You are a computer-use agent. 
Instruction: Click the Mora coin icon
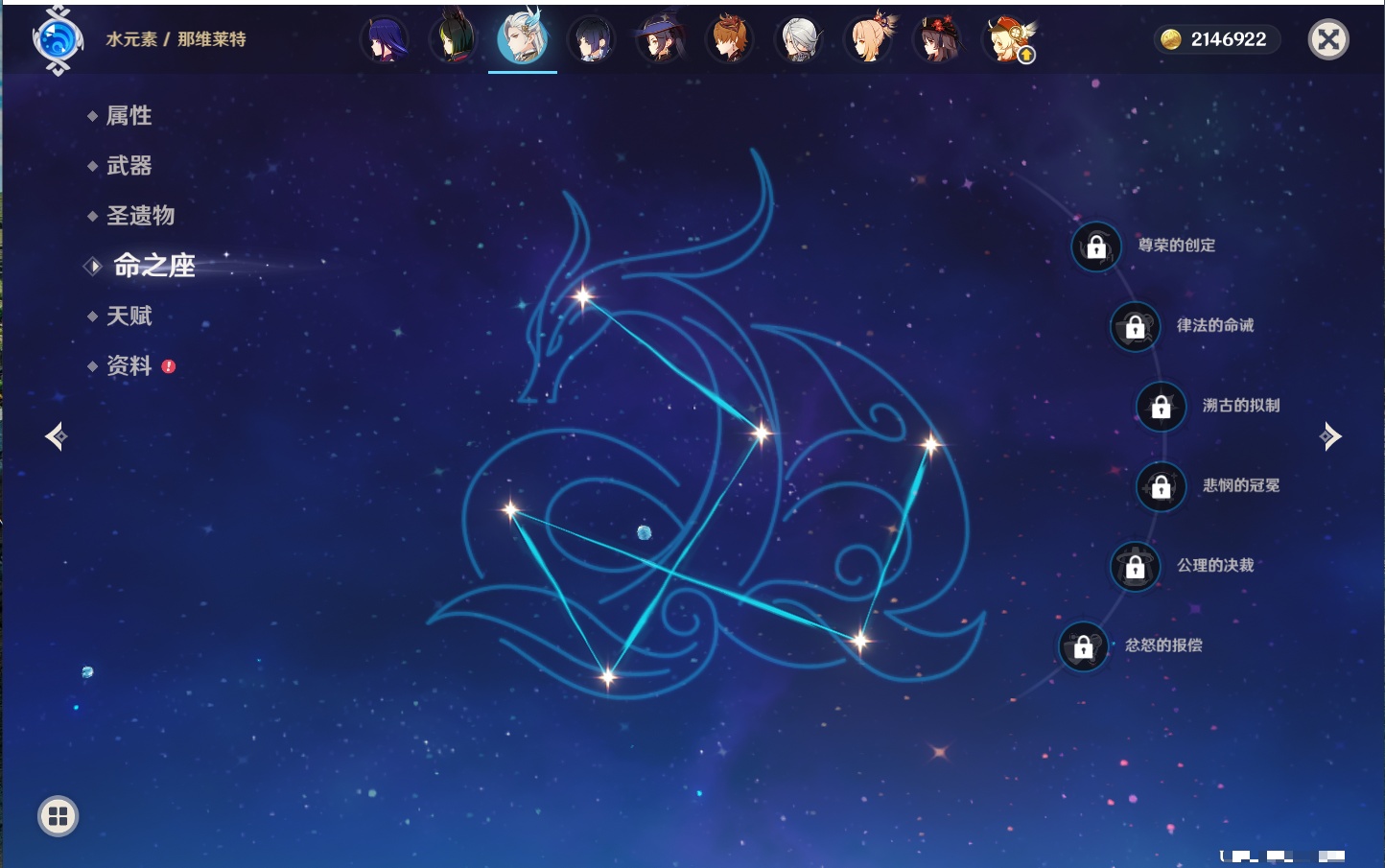click(x=1170, y=39)
